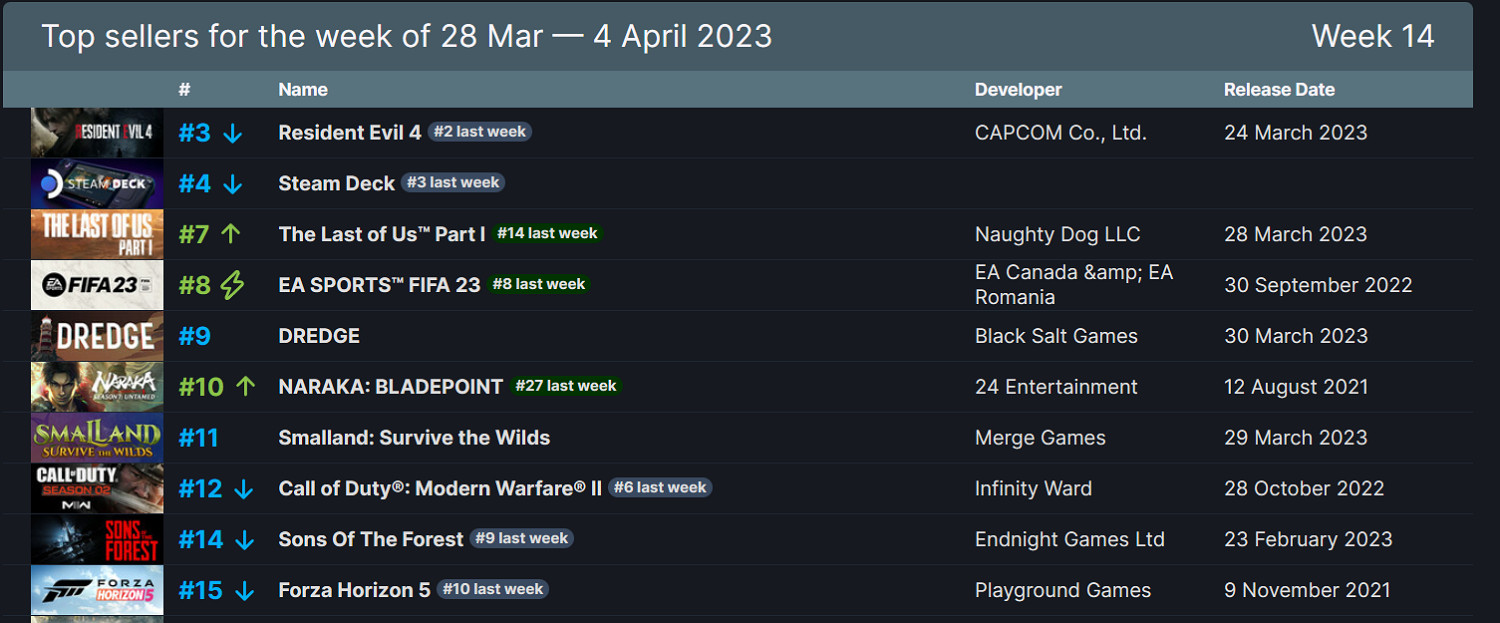
Task: Click the Resident Evil 4 game thumbnail
Action: coord(97,133)
